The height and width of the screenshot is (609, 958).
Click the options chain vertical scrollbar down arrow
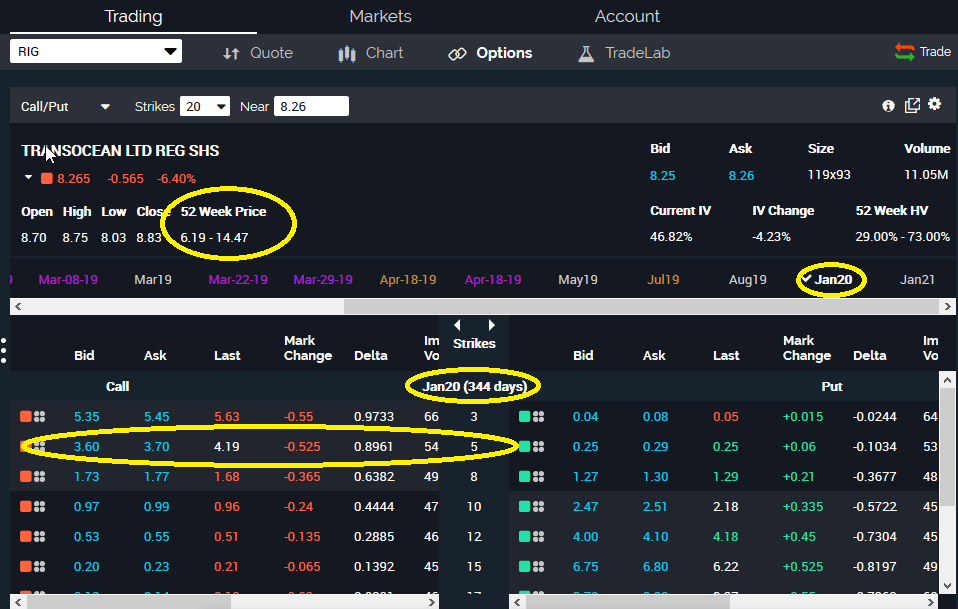point(948,585)
